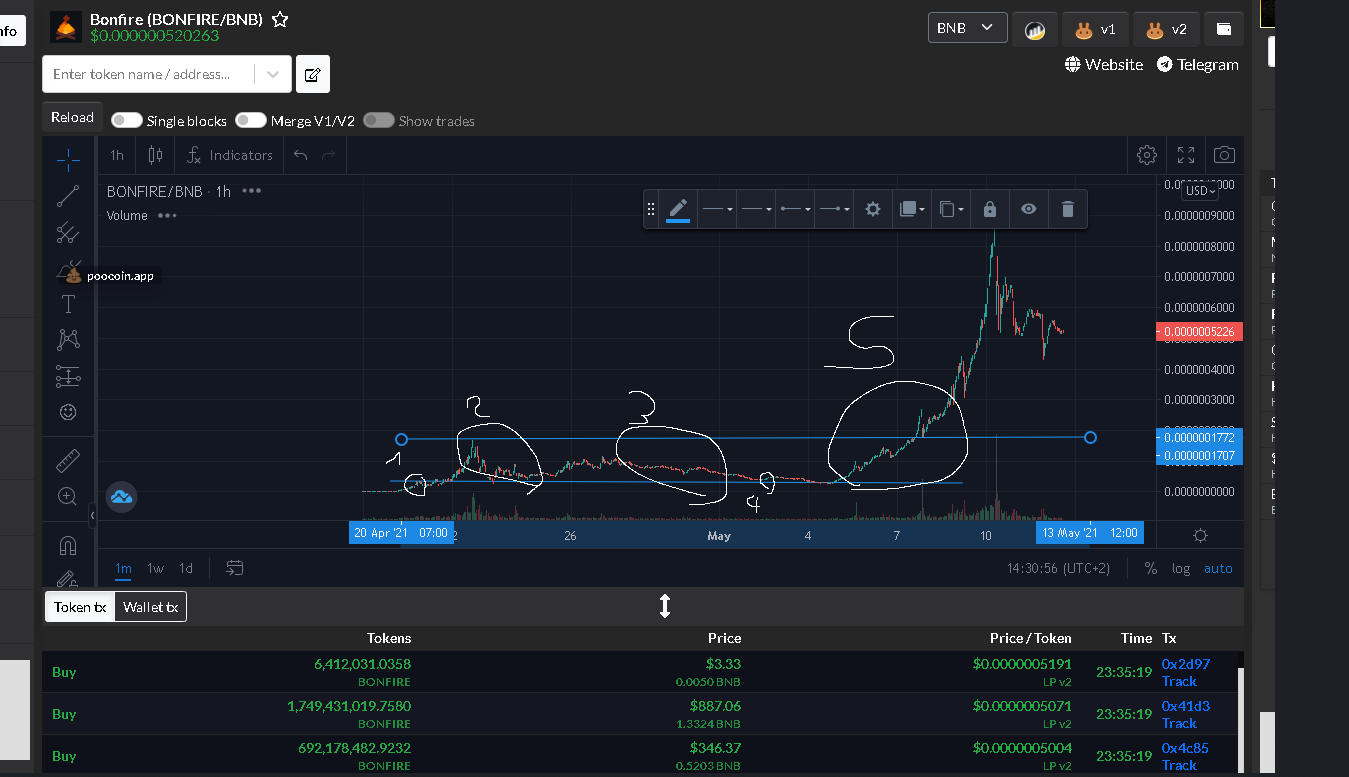The image size is (1349, 777).
Task: Open PancakeSwap v1 button
Action: click(1096, 29)
